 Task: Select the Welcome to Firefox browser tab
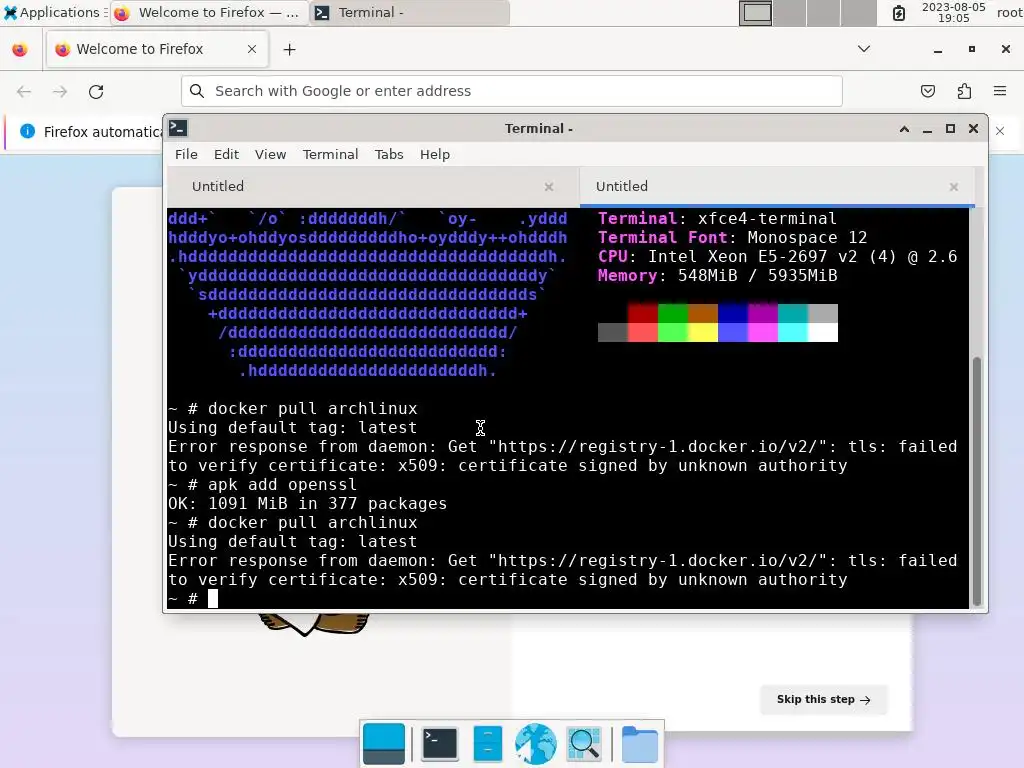[x=157, y=49]
